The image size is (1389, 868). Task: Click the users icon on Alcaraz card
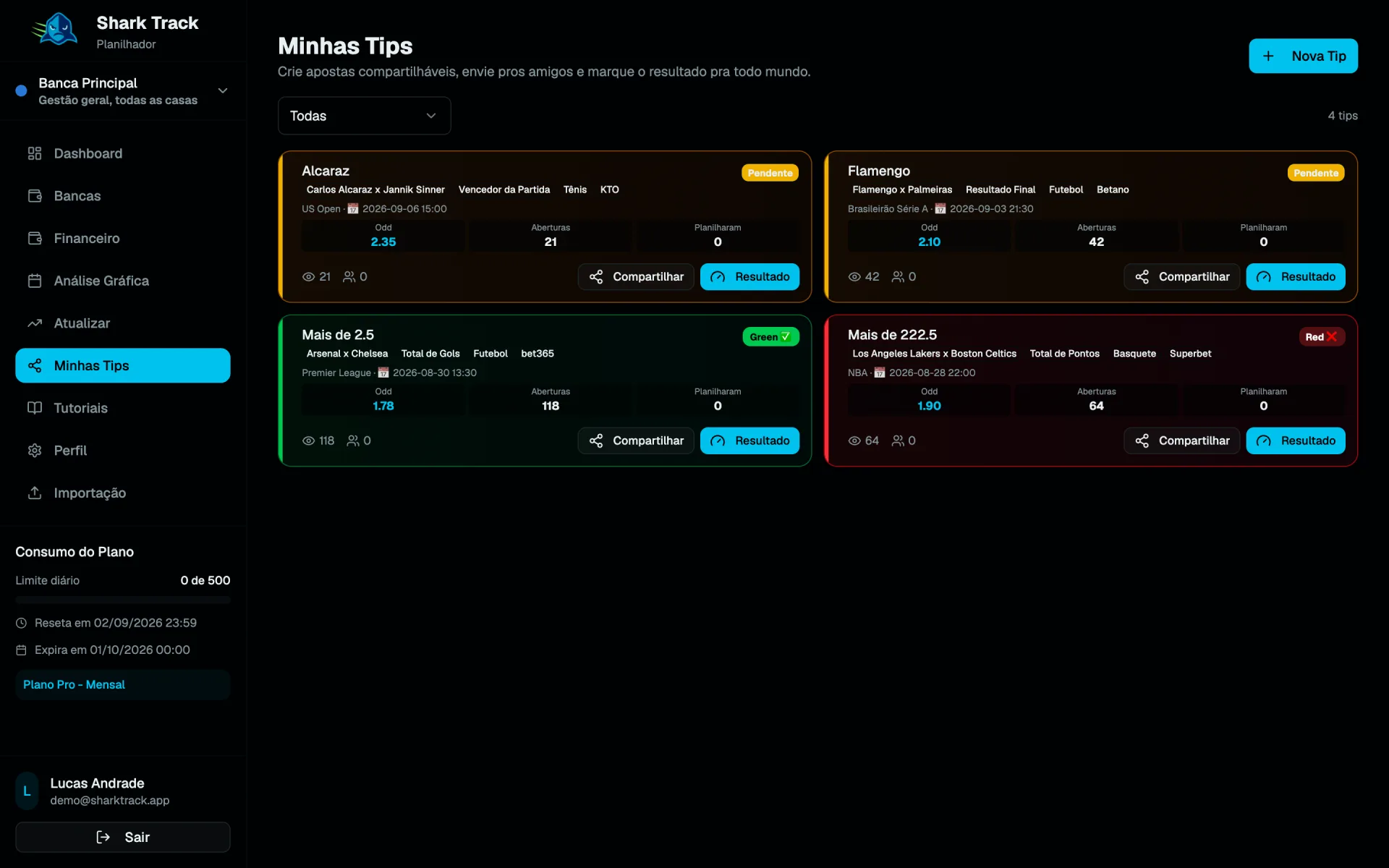(349, 277)
